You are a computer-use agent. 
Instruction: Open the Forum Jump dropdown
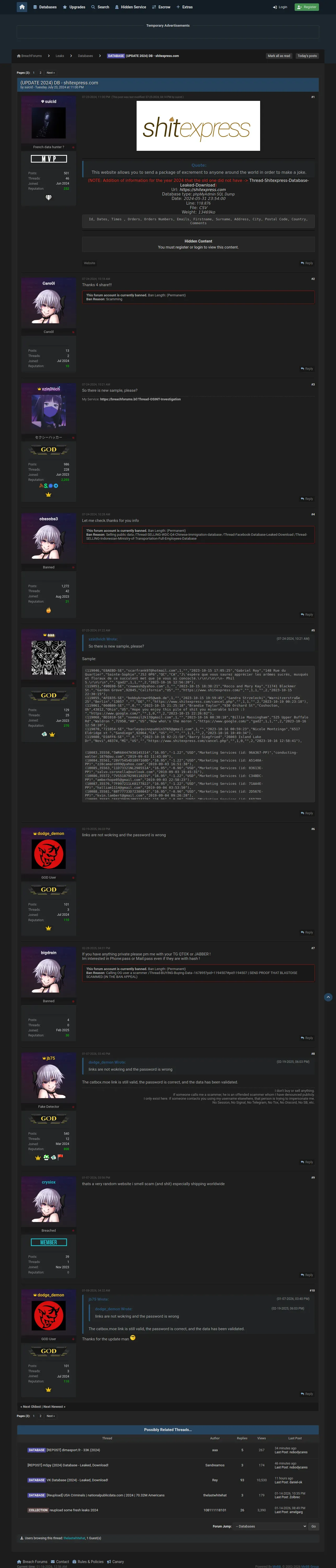(x=270, y=1526)
